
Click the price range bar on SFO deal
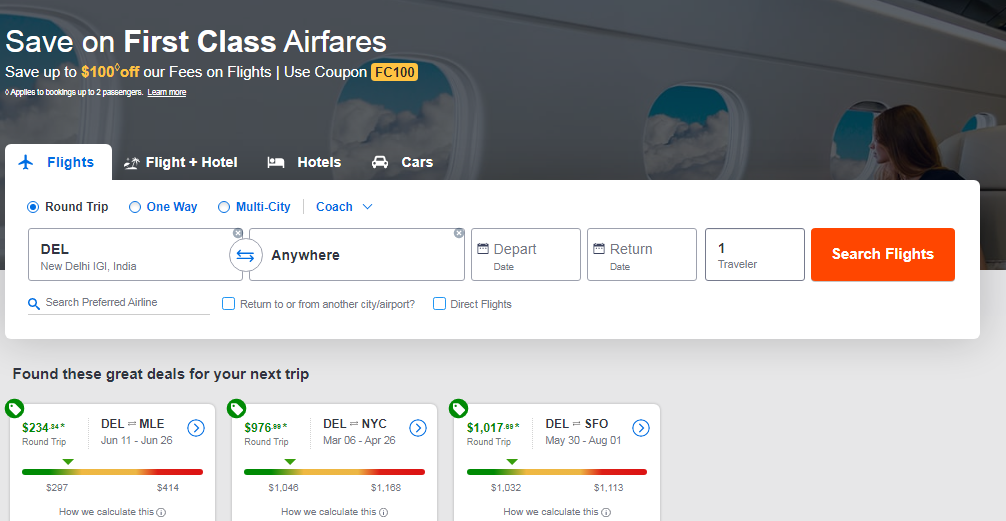click(556, 471)
